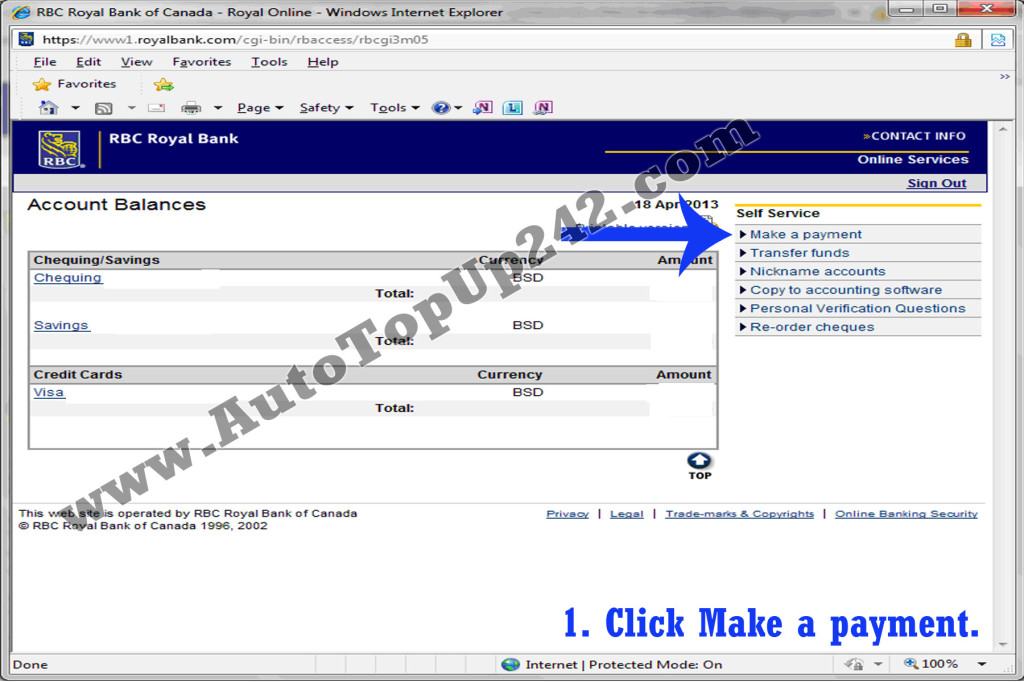Click the RBC shield logo
The image size is (1024, 682).
[x=60, y=149]
